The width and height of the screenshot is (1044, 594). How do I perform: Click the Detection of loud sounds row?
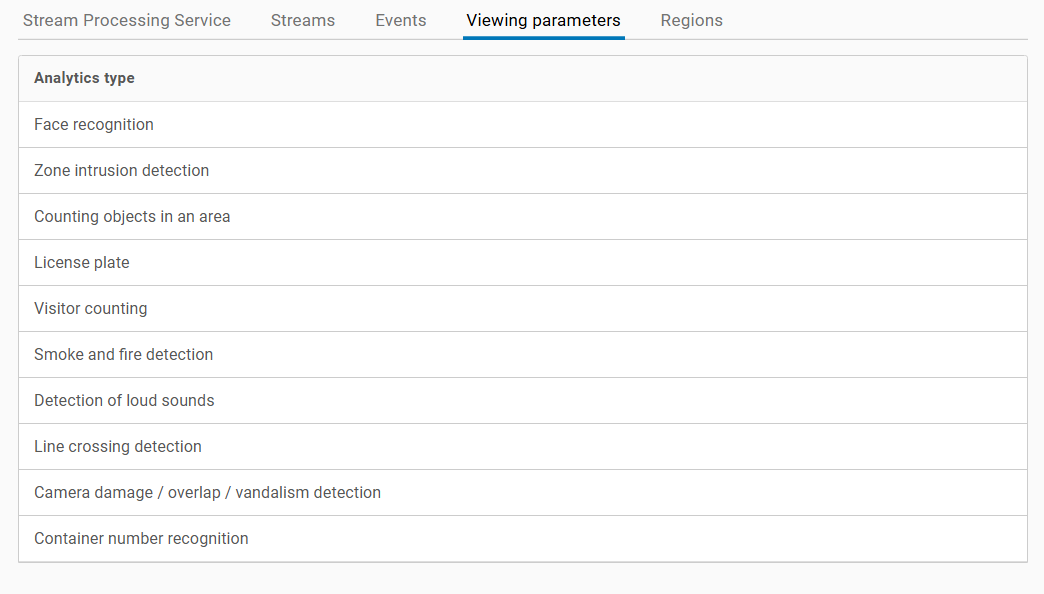point(124,401)
